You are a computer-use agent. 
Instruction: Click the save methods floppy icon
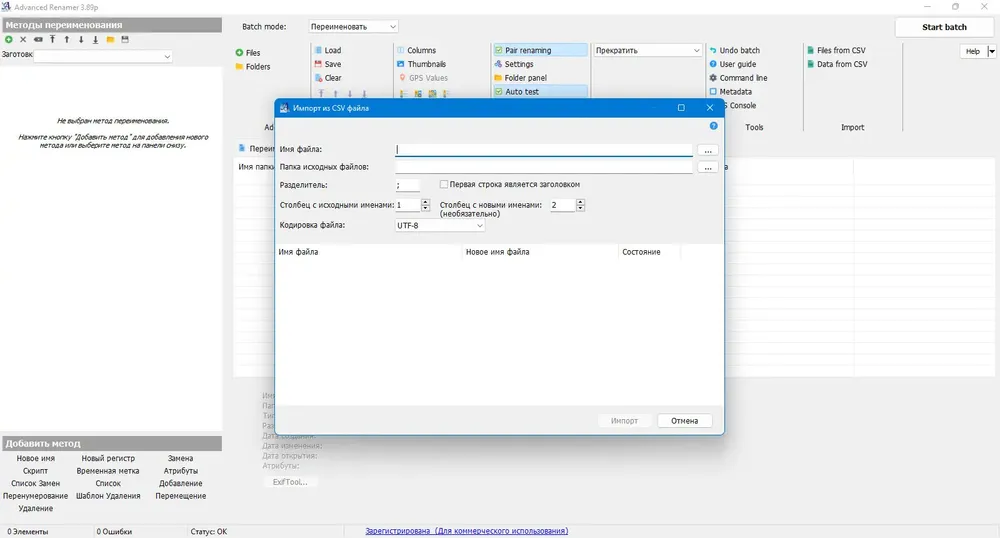pos(125,40)
